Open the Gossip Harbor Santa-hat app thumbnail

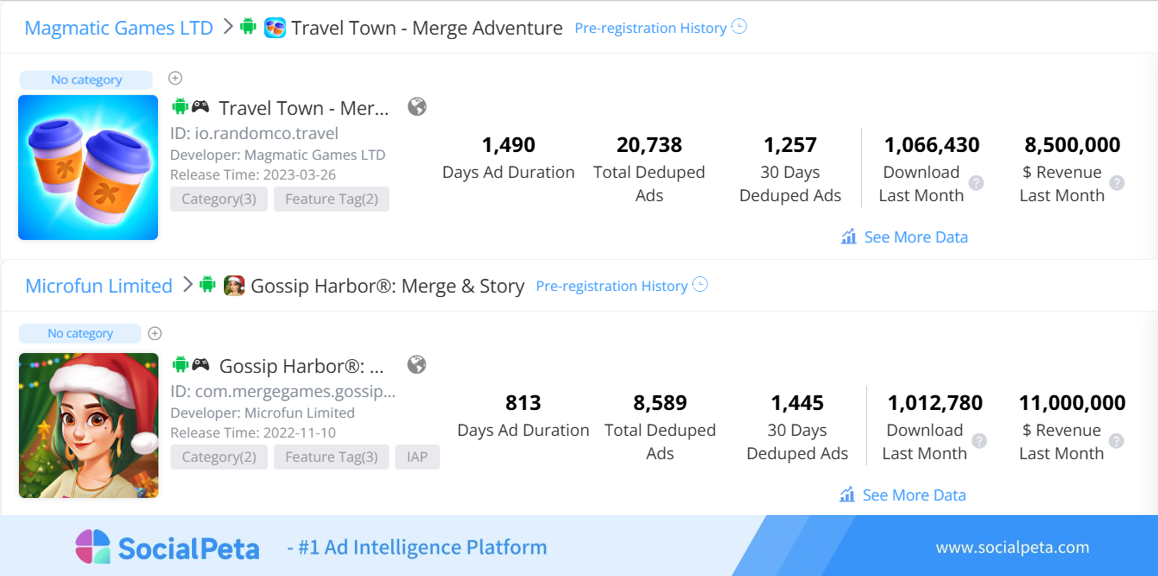click(88, 425)
